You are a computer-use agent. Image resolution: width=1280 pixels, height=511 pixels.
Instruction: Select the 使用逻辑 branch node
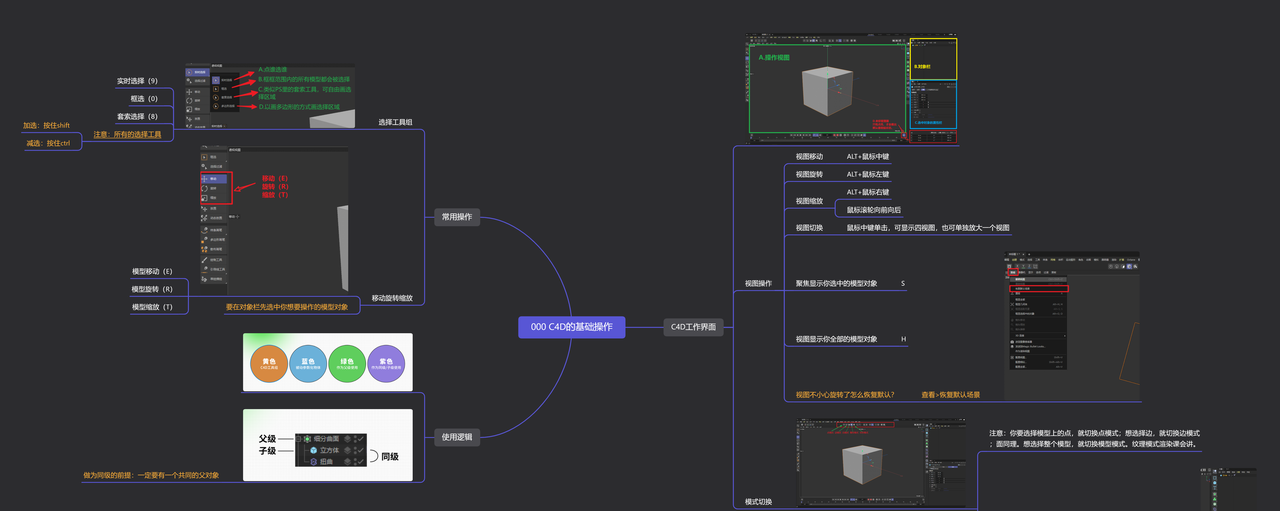click(458, 437)
